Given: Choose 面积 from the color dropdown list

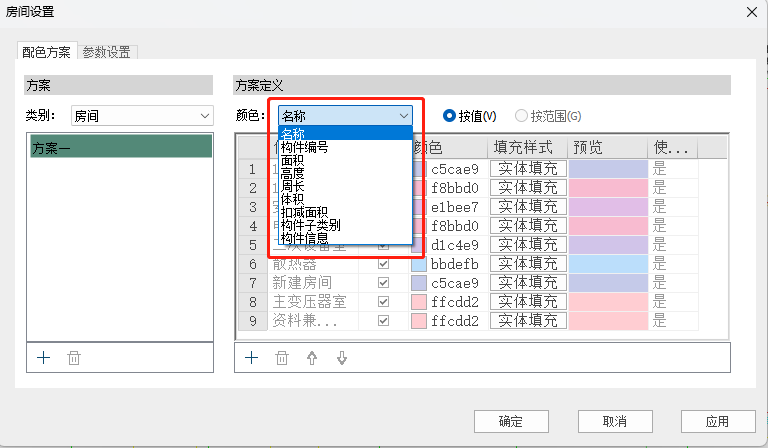Looking at the screenshot, I should tap(345, 160).
